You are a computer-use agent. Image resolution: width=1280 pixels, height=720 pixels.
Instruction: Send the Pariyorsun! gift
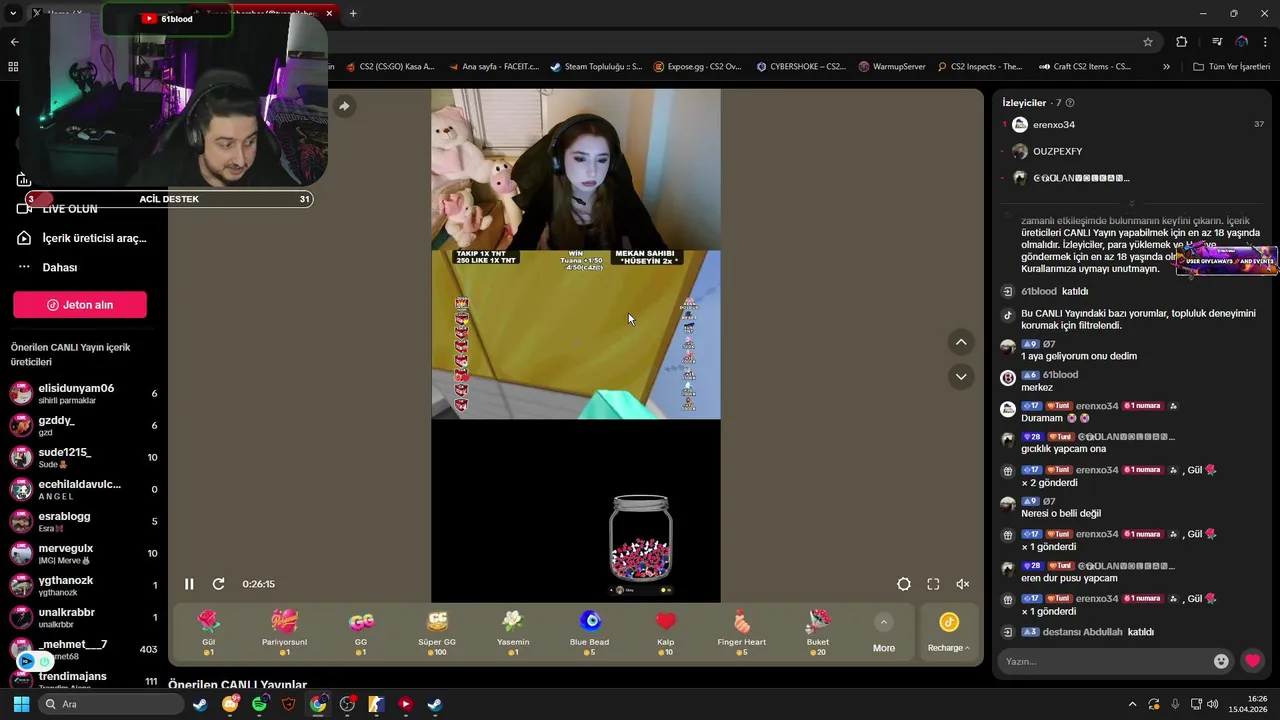point(284,632)
